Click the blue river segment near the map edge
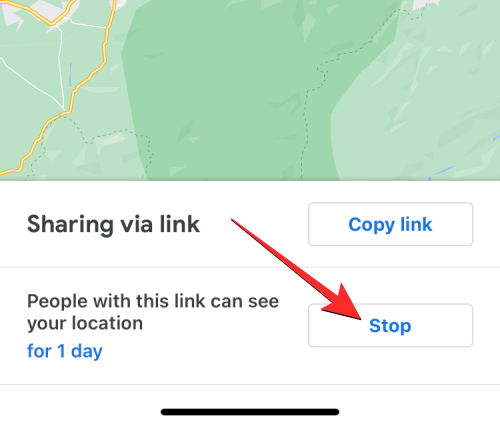 440,173
